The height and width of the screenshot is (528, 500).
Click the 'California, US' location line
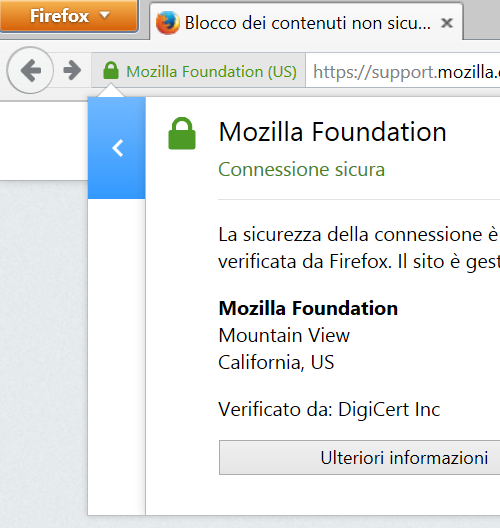pos(276,362)
